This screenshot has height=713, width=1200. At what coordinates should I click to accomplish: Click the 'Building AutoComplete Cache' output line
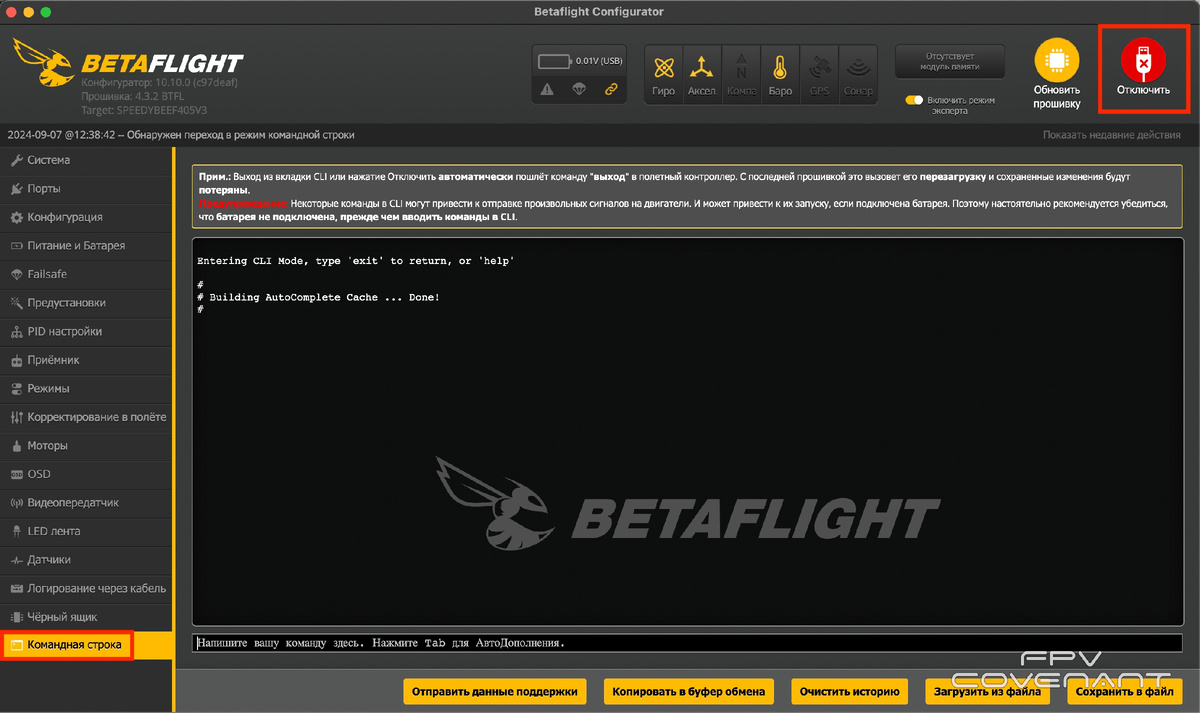click(318, 297)
